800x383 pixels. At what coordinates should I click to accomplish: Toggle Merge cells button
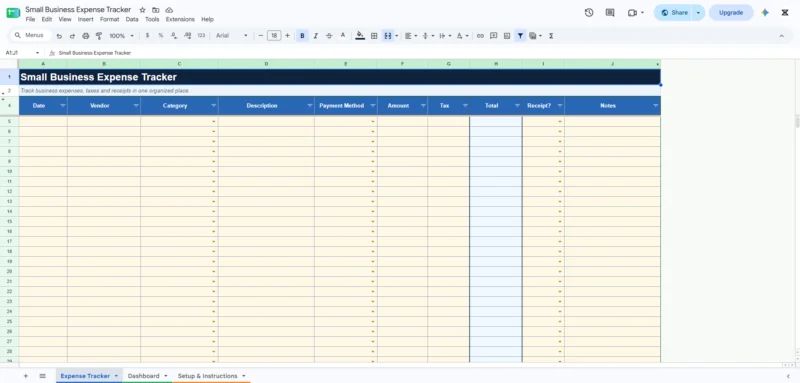tap(388, 36)
